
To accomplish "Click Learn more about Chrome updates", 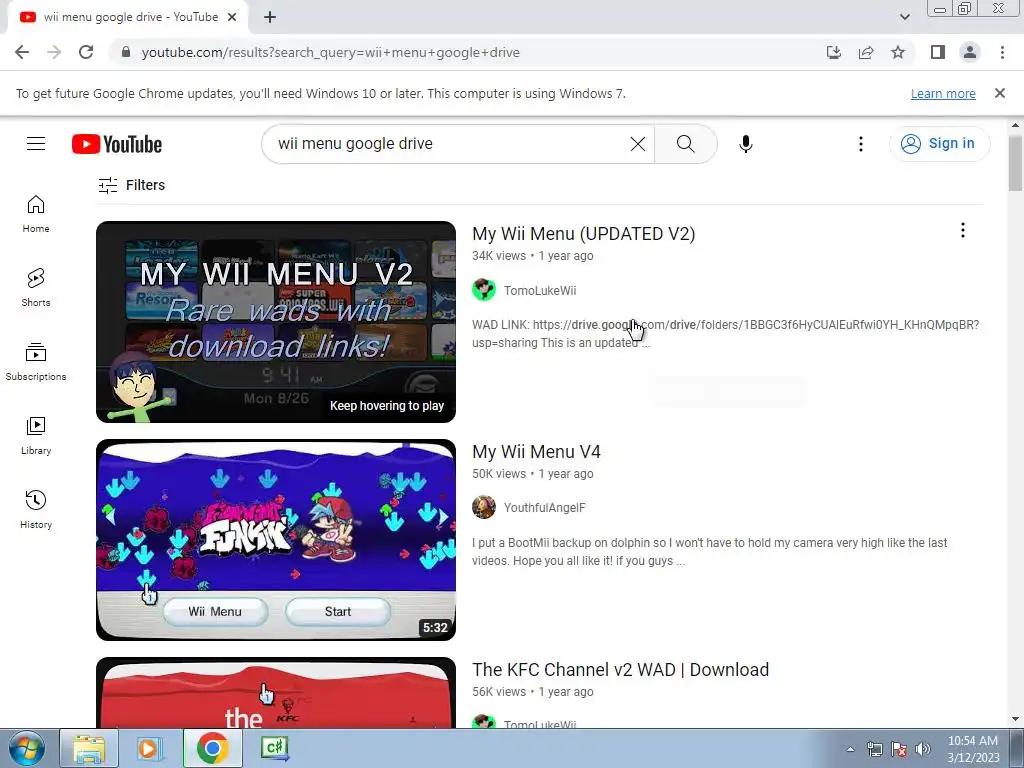I will (x=943, y=93).
